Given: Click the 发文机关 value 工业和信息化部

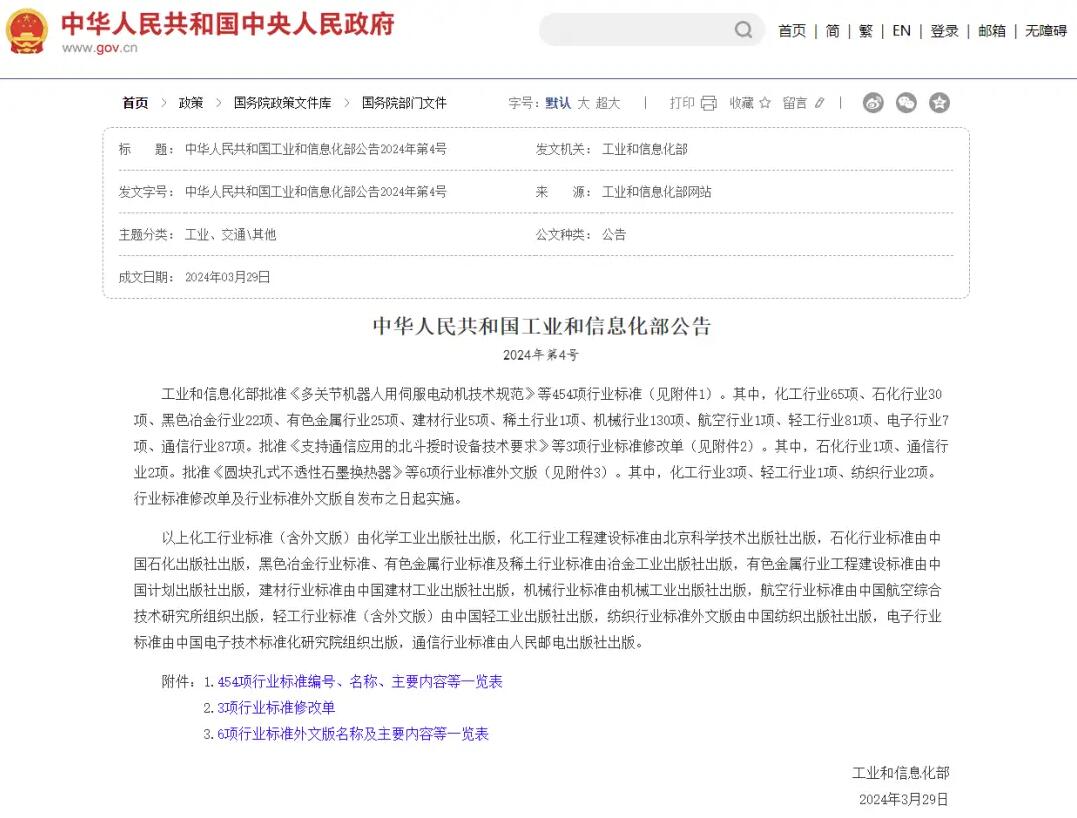Looking at the screenshot, I should tap(645, 149).
